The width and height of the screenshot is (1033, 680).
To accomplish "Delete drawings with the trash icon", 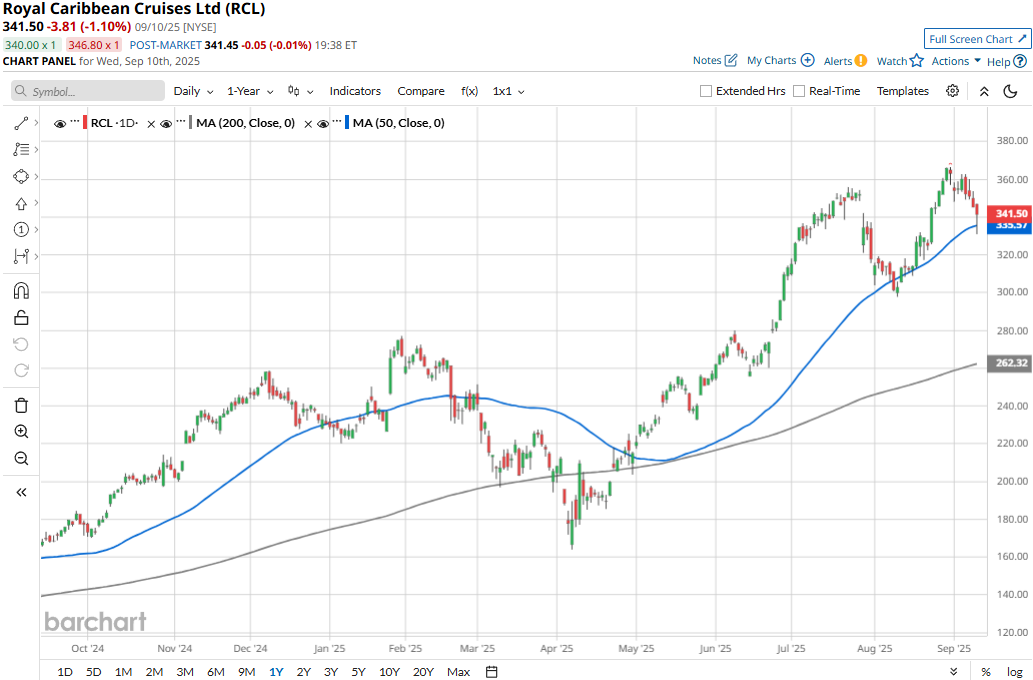I will (21, 405).
